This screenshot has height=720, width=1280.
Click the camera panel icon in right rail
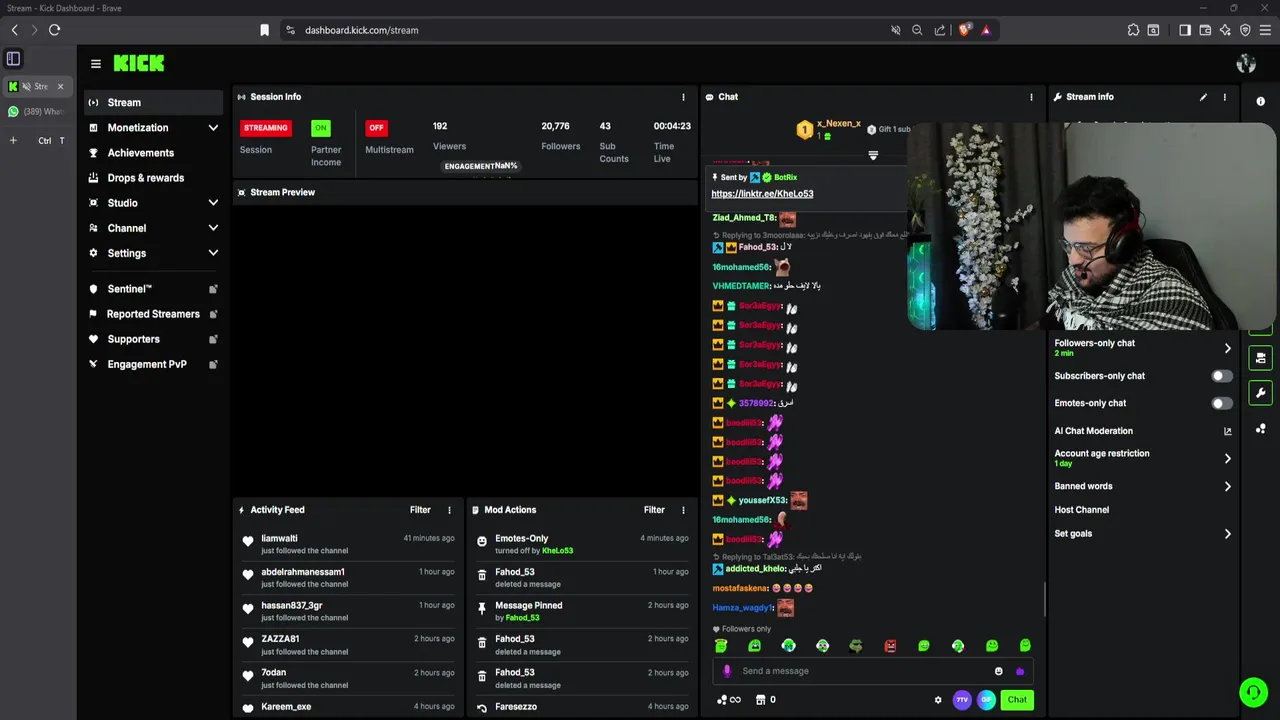(x=1260, y=358)
